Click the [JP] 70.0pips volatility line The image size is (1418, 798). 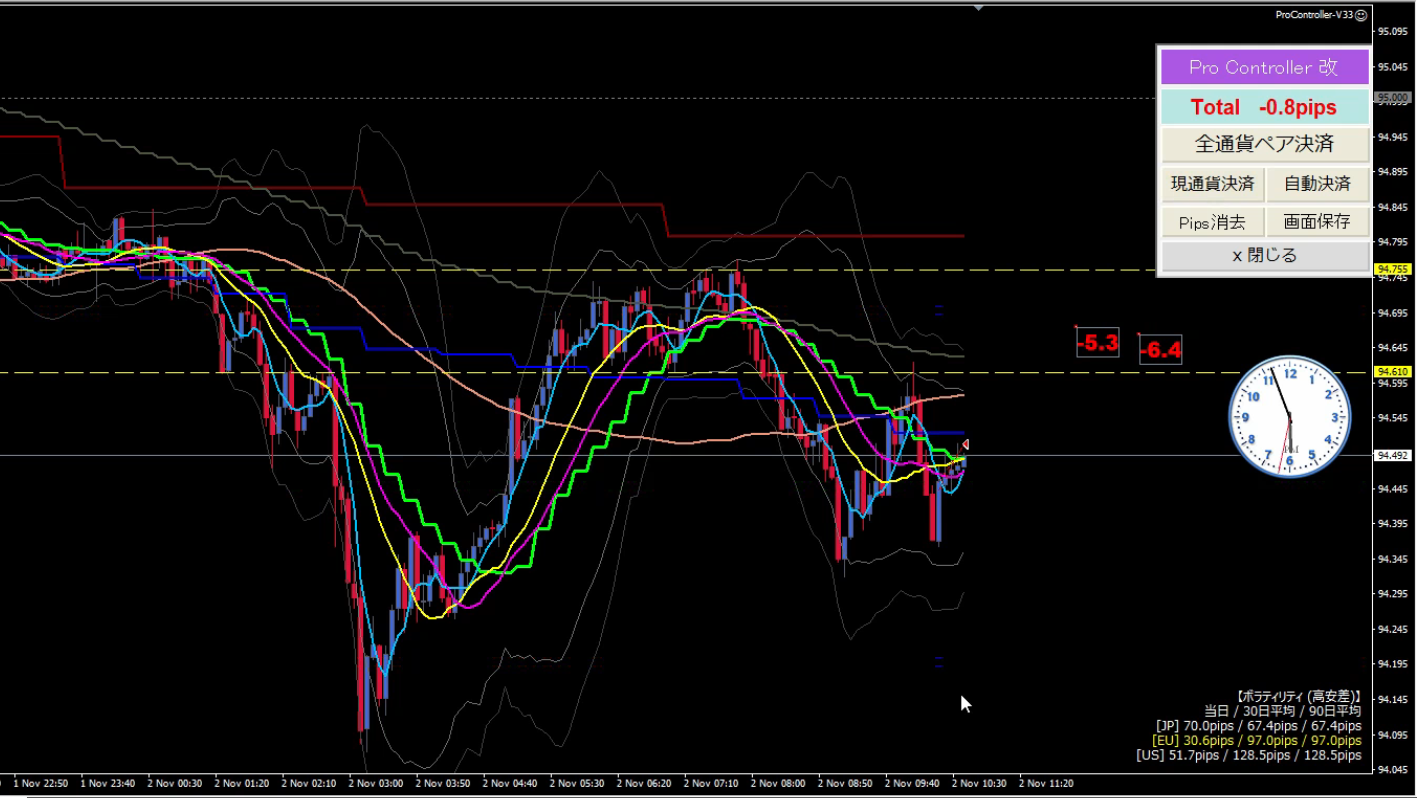1258,726
